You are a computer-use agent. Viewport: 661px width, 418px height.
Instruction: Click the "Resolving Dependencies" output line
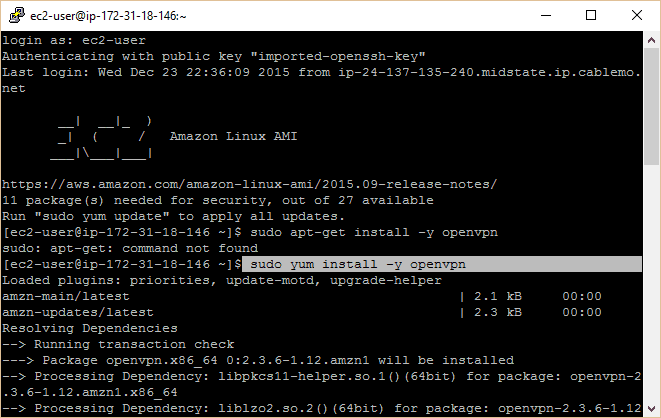[90, 328]
